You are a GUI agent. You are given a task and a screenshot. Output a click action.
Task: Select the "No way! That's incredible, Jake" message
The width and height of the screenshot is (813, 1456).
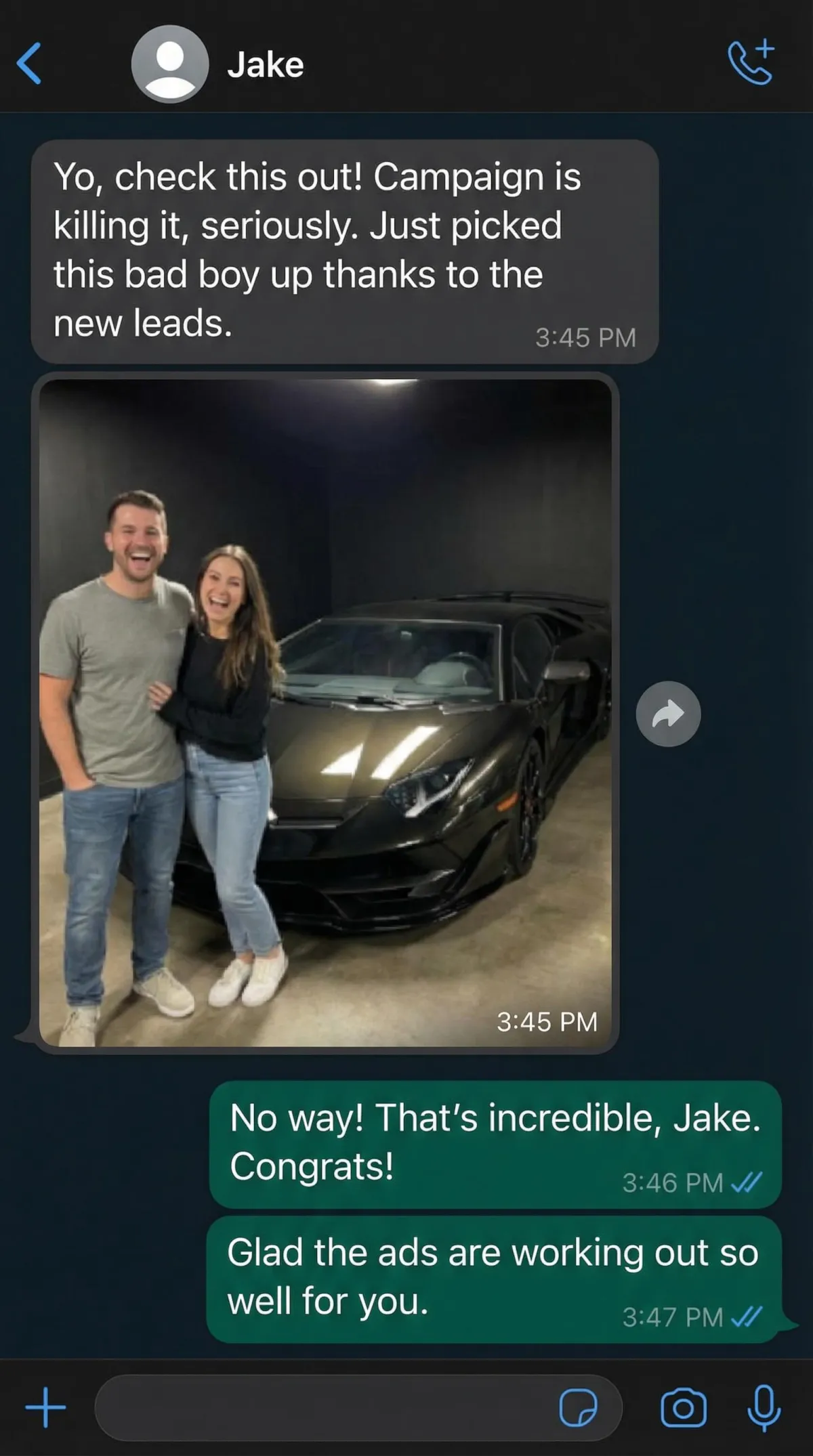[x=495, y=1144]
